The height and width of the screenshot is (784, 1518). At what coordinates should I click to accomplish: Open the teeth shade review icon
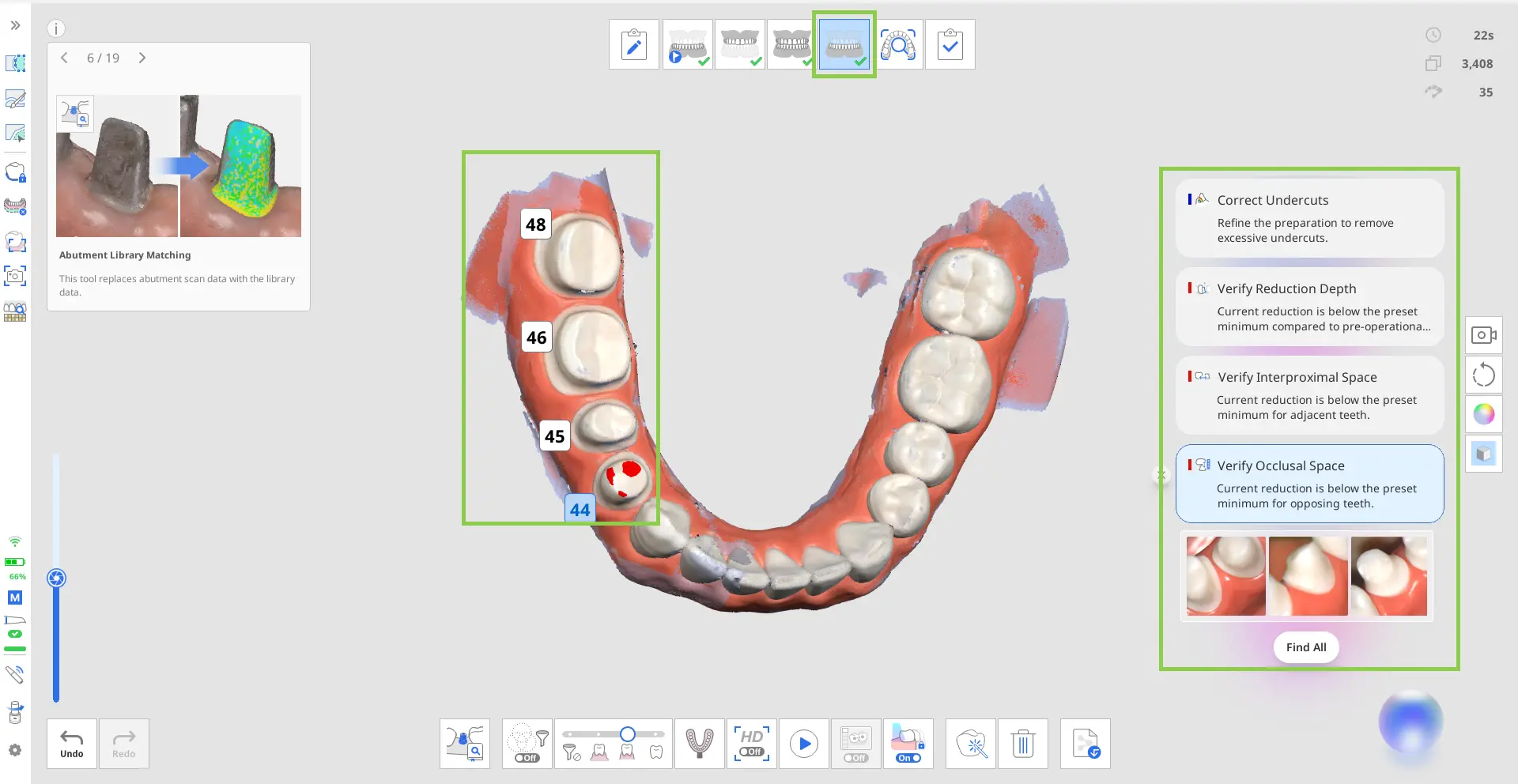click(15, 312)
